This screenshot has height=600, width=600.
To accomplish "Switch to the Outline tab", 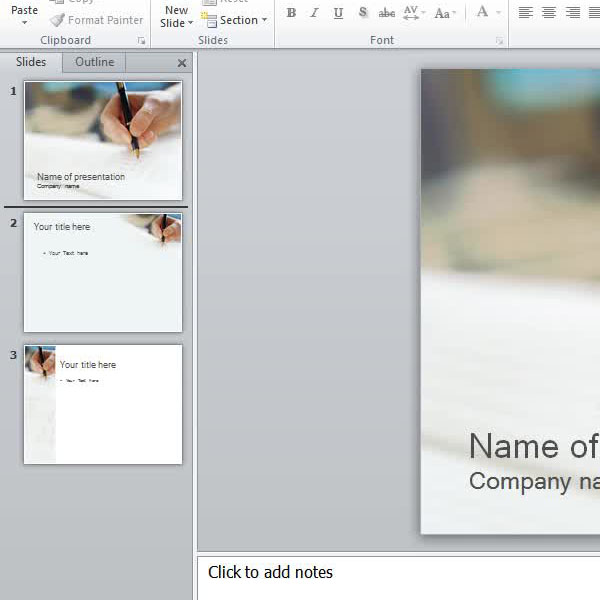I will 95,62.
